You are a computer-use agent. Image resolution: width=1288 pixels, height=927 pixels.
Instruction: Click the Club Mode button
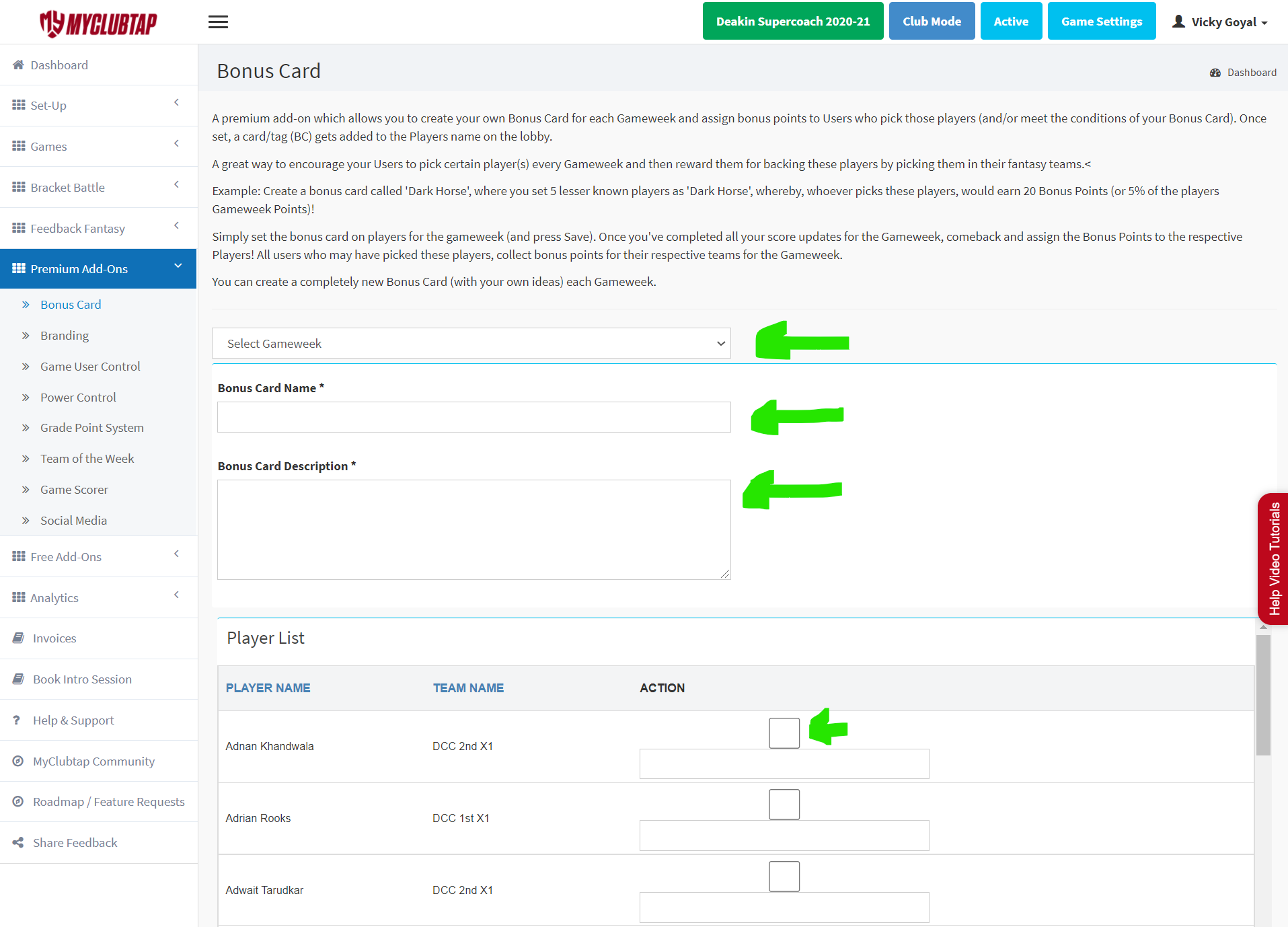pos(932,21)
